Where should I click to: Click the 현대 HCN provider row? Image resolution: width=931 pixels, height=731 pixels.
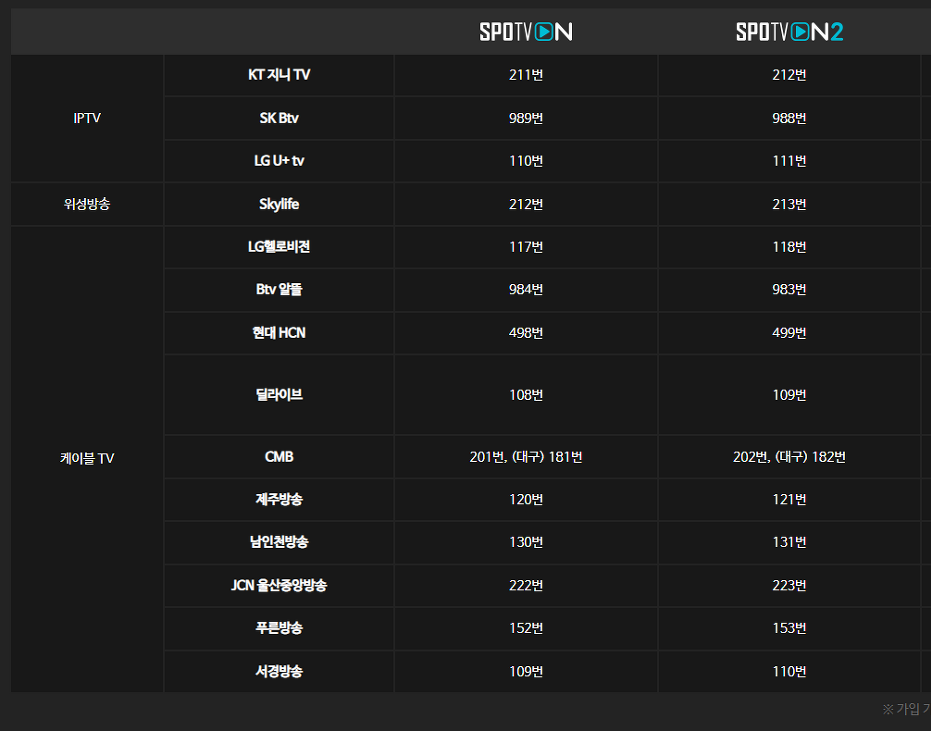pos(278,333)
